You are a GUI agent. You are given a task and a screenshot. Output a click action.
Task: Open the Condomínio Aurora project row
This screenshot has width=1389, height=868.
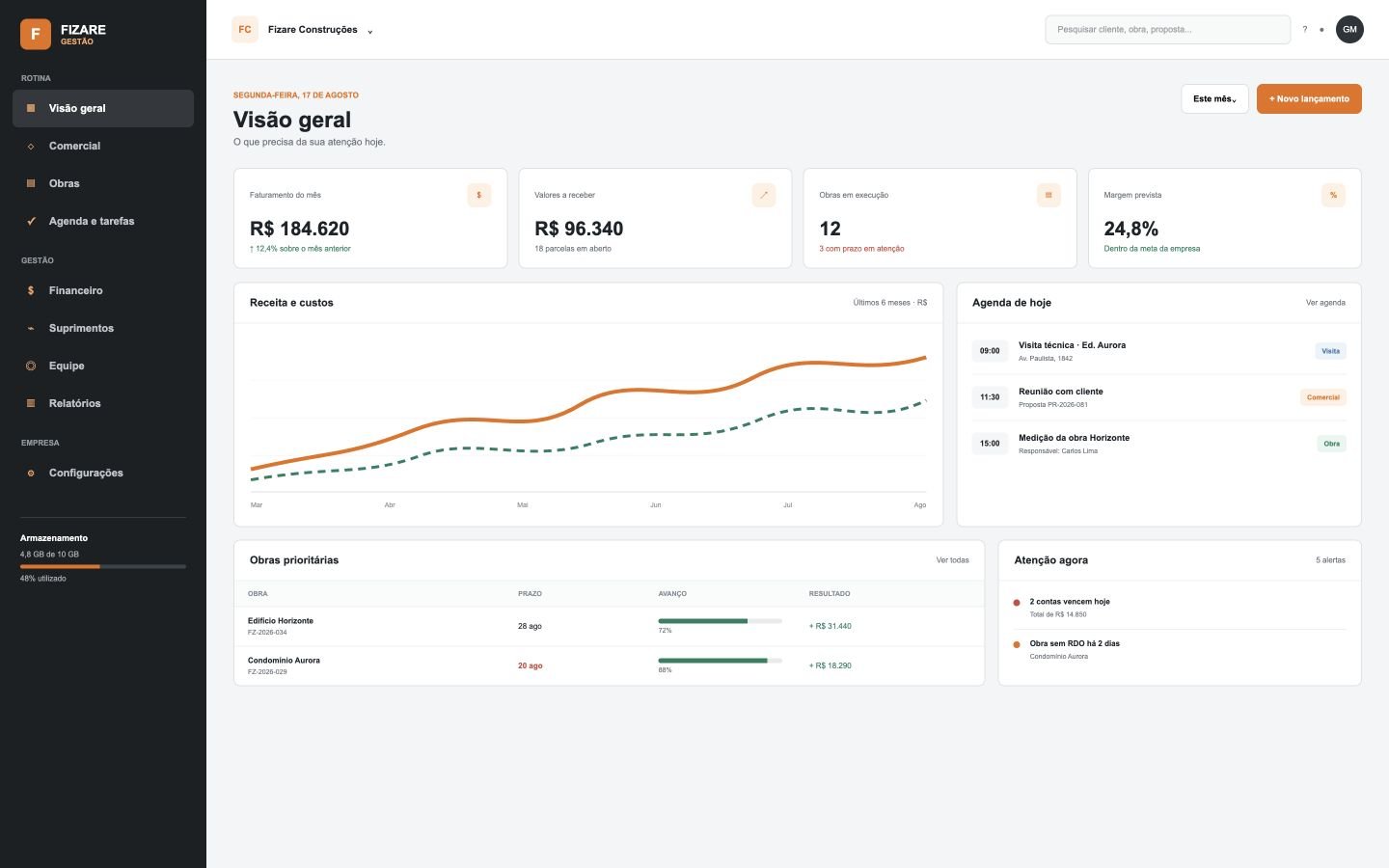click(609, 665)
